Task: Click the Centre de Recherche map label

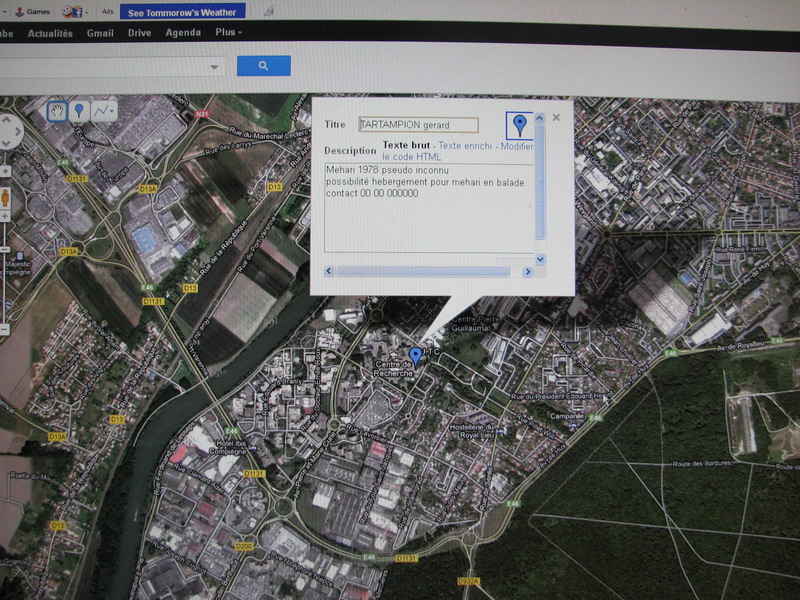Action: pos(393,369)
